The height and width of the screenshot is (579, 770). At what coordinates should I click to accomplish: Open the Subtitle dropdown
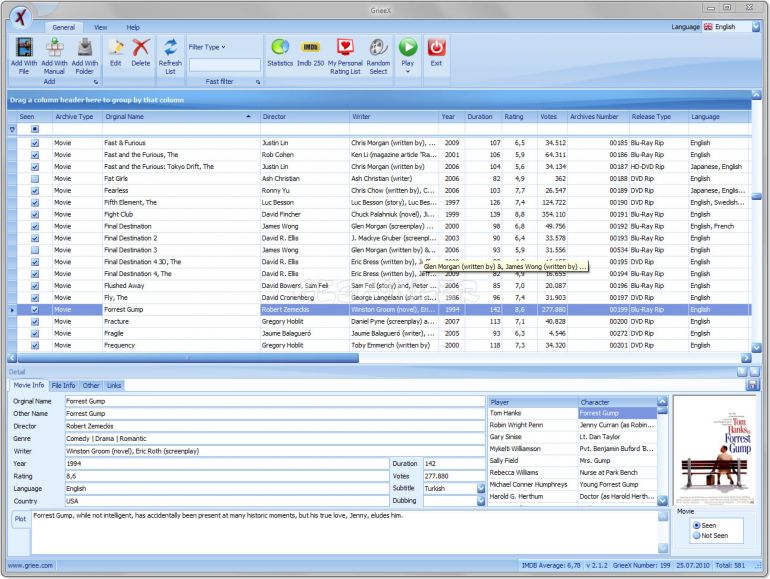pos(481,488)
